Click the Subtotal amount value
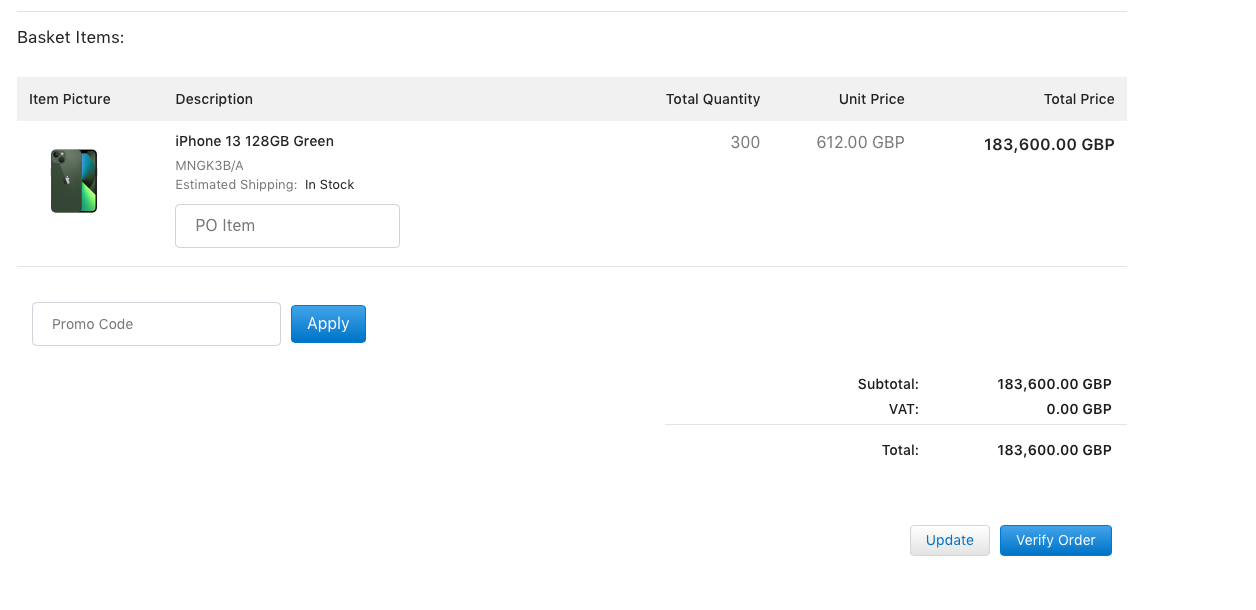1256x610 pixels. click(1054, 384)
